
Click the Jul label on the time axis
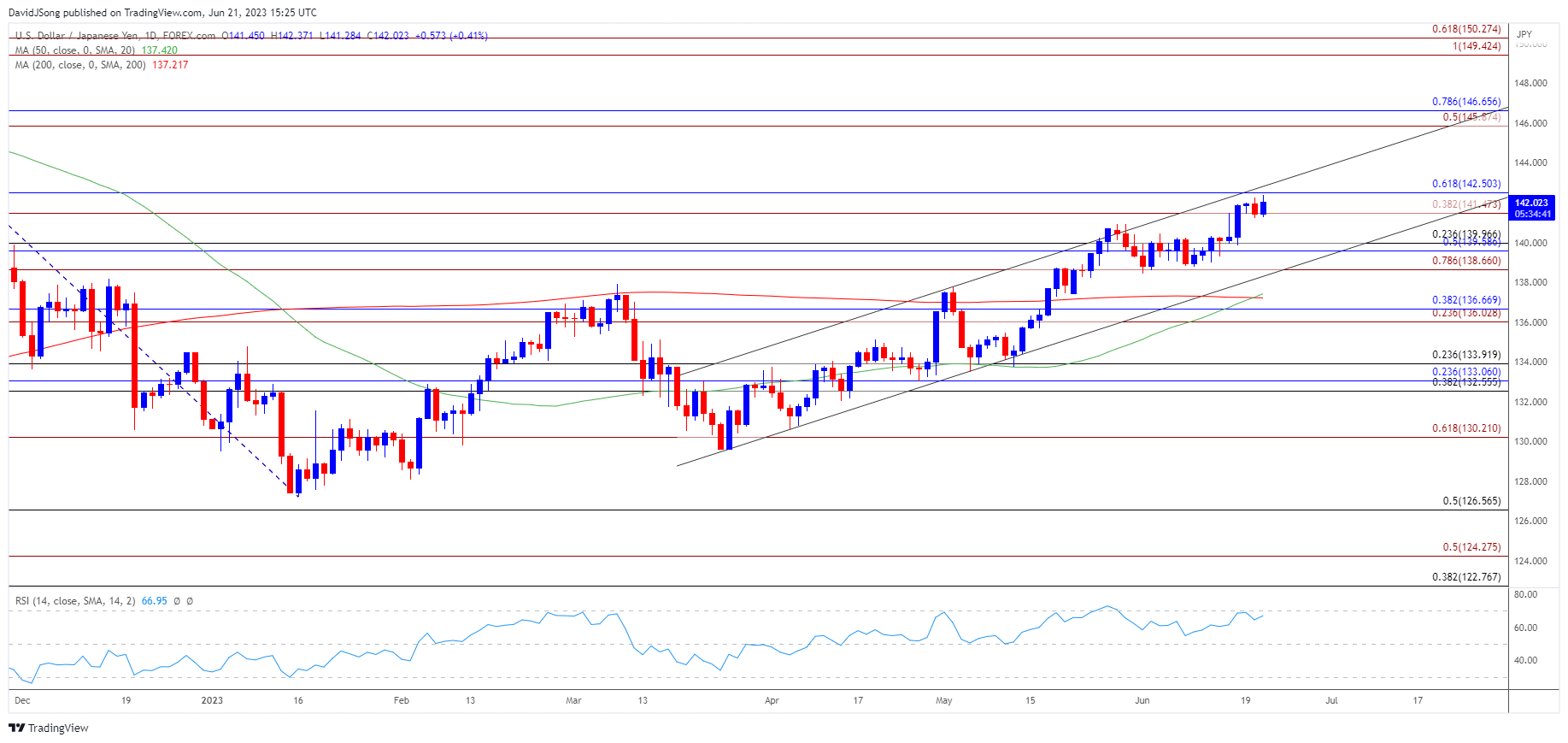[1331, 700]
